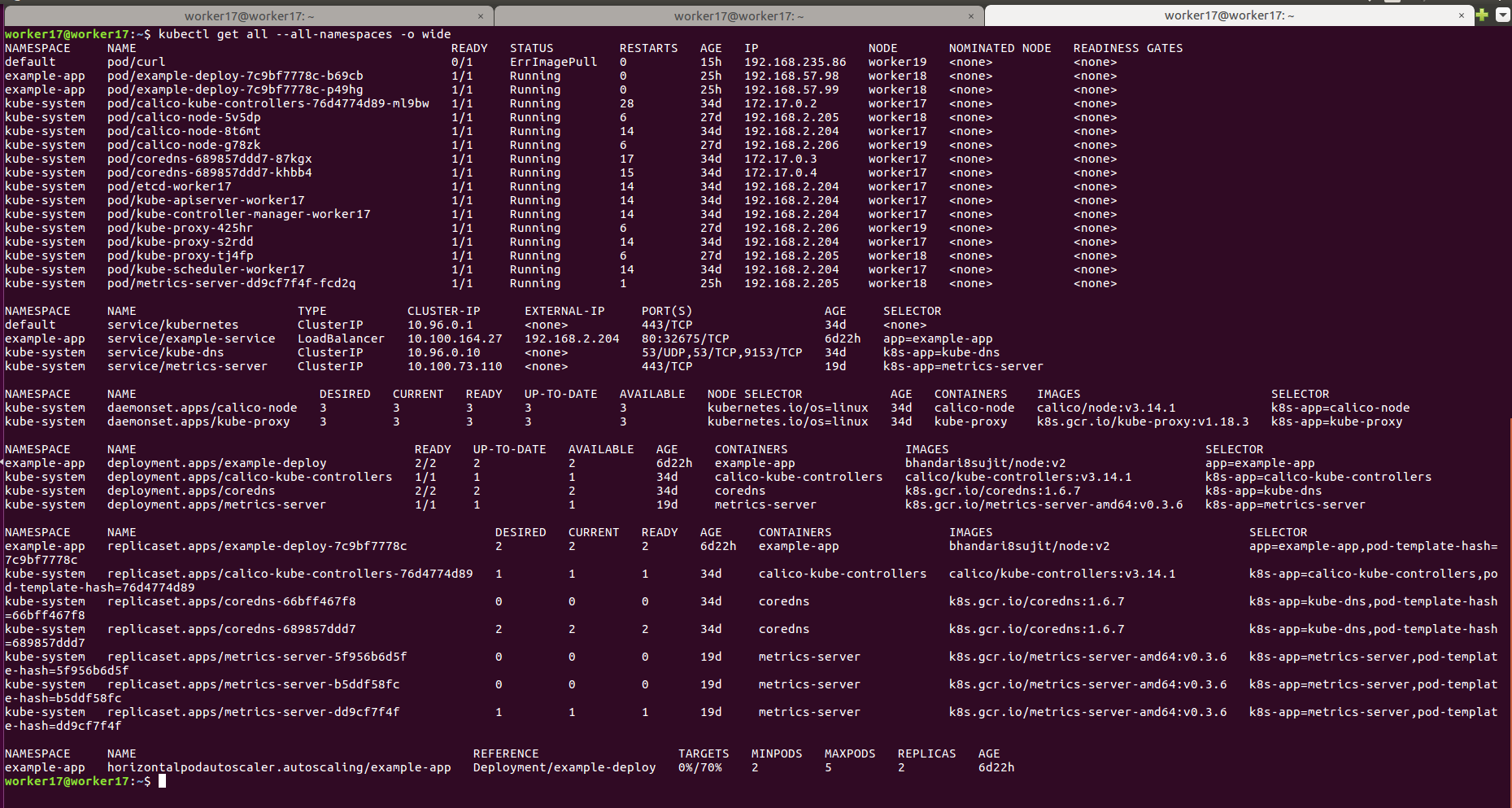Select the image name bhandari8sujit/node:v2
This screenshot has width=1512, height=808.
pyautogui.click(x=986, y=462)
